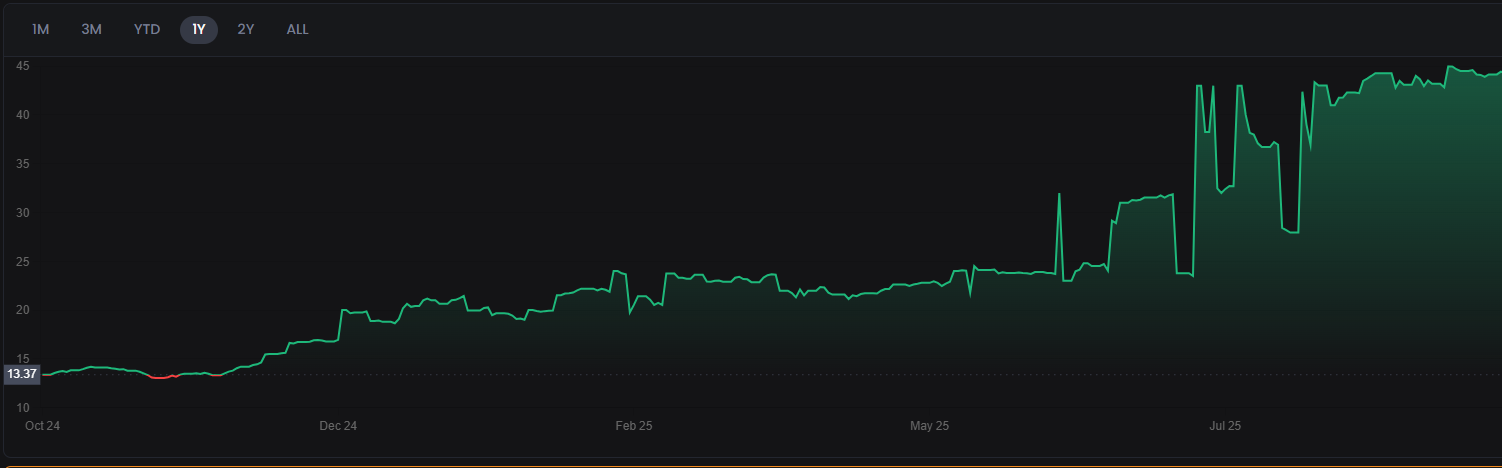Choose the YTD range option
The image size is (1502, 468).
[147, 30]
